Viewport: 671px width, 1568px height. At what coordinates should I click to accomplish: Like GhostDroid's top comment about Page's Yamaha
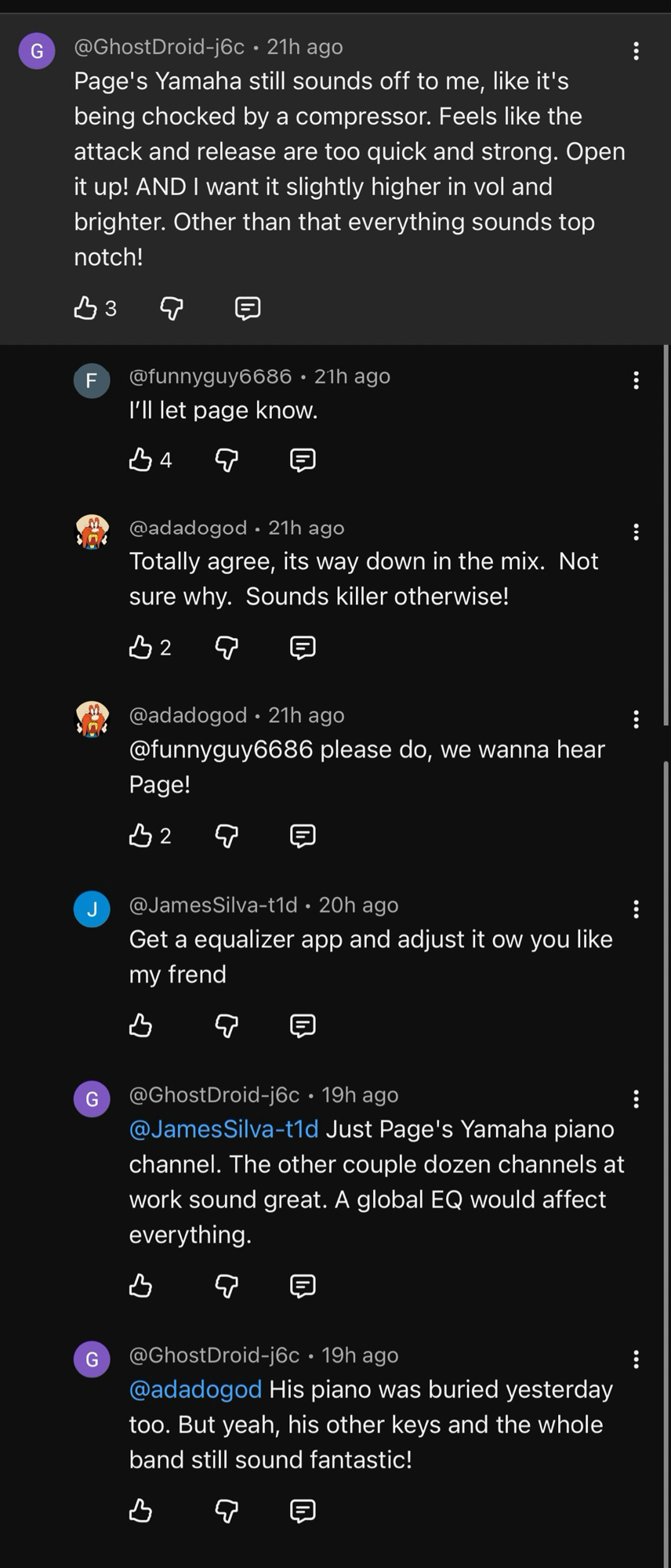pyautogui.click(x=85, y=308)
